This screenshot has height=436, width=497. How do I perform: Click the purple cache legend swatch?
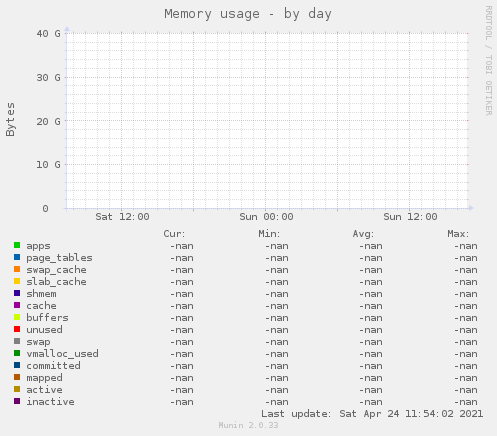coord(17,305)
